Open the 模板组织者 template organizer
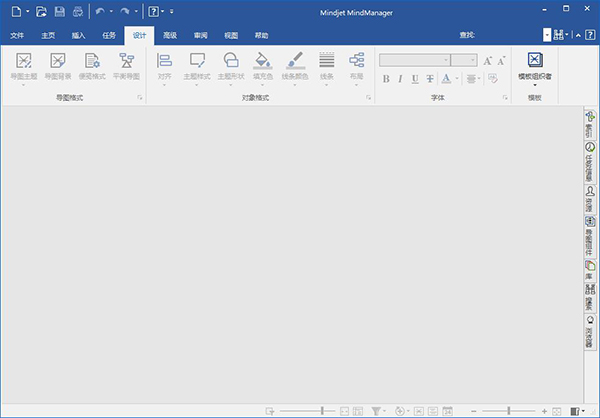Image resolution: width=600 pixels, height=418 pixels. click(x=535, y=68)
